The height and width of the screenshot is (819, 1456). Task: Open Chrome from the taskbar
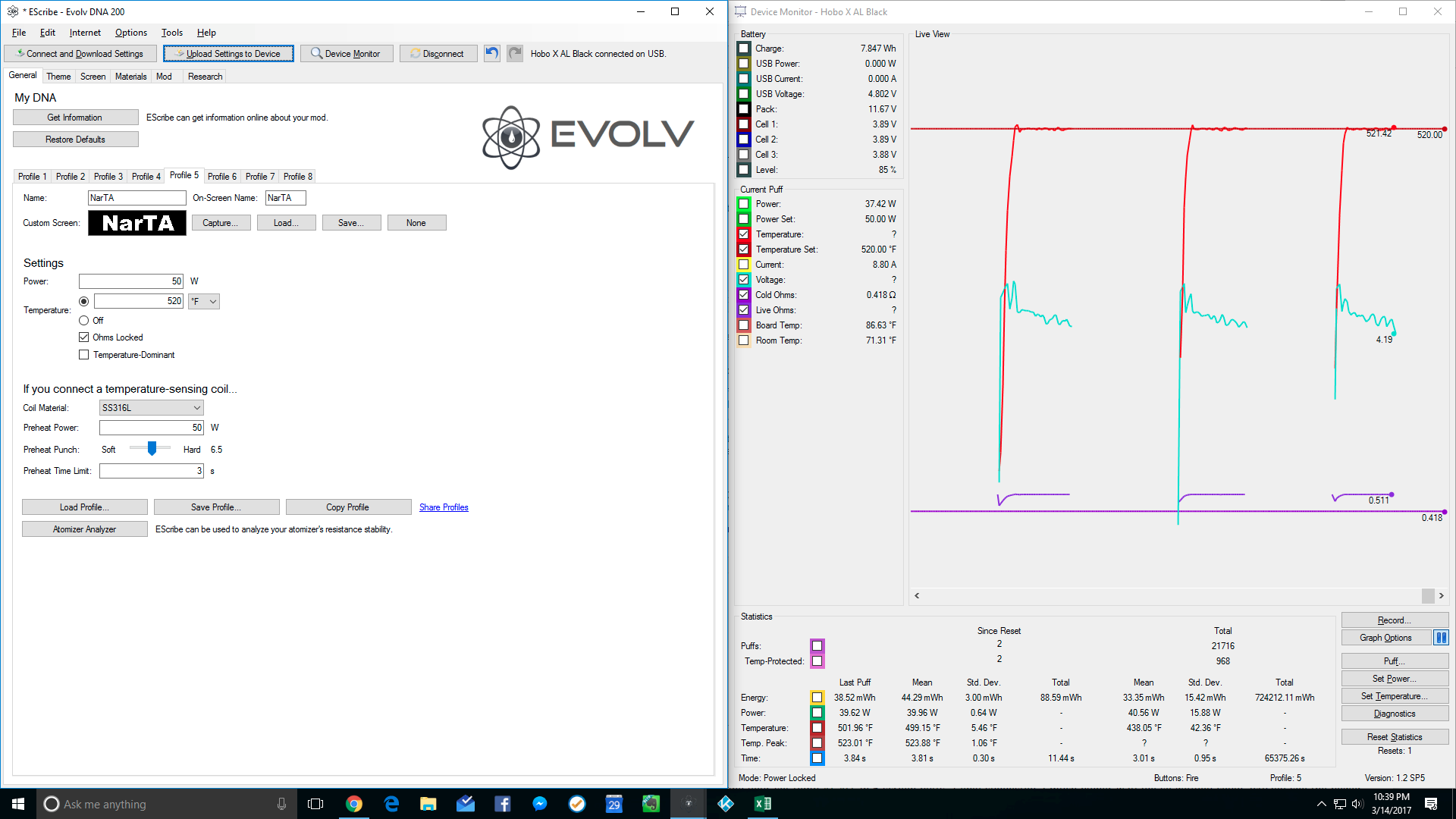click(x=354, y=804)
